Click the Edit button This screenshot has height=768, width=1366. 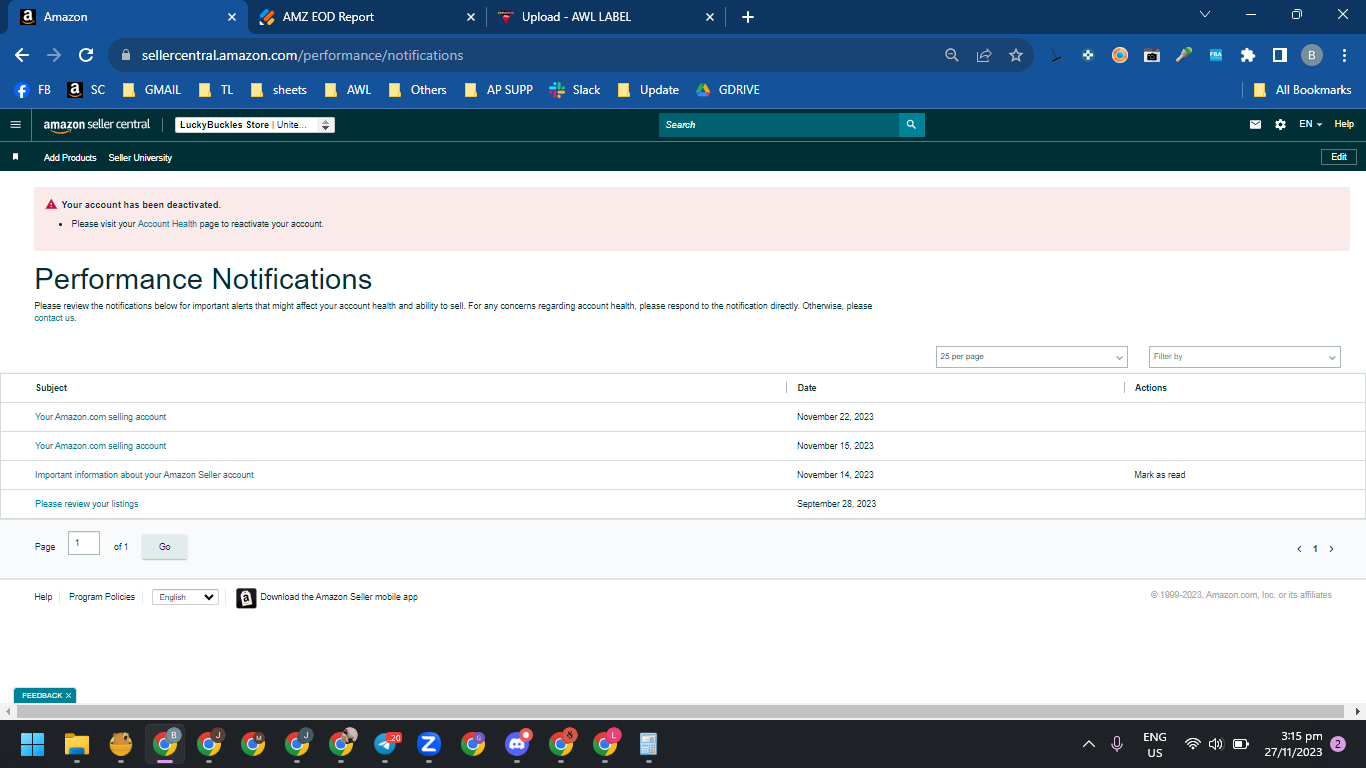[x=1339, y=157]
